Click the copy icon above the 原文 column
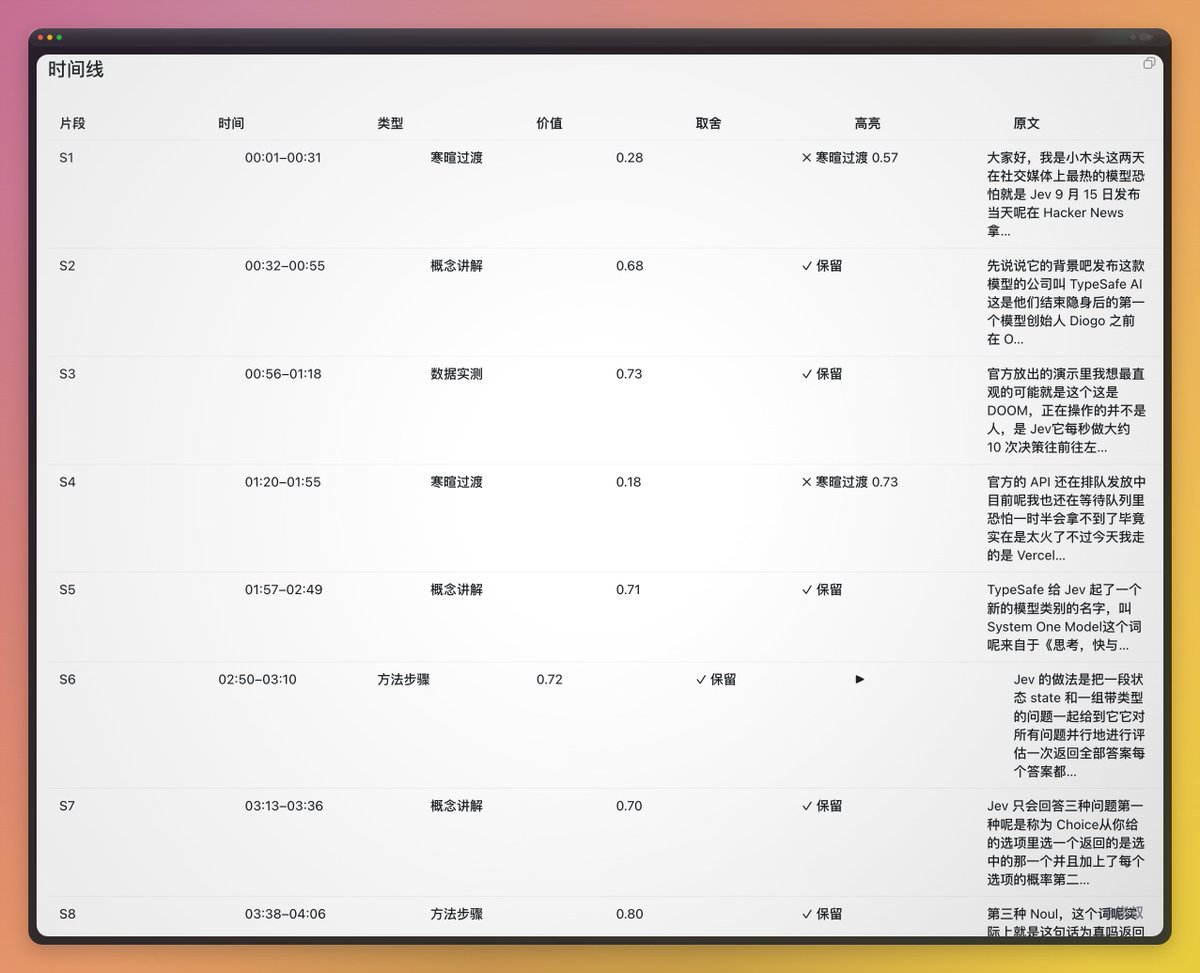This screenshot has width=1200, height=973. click(1149, 63)
